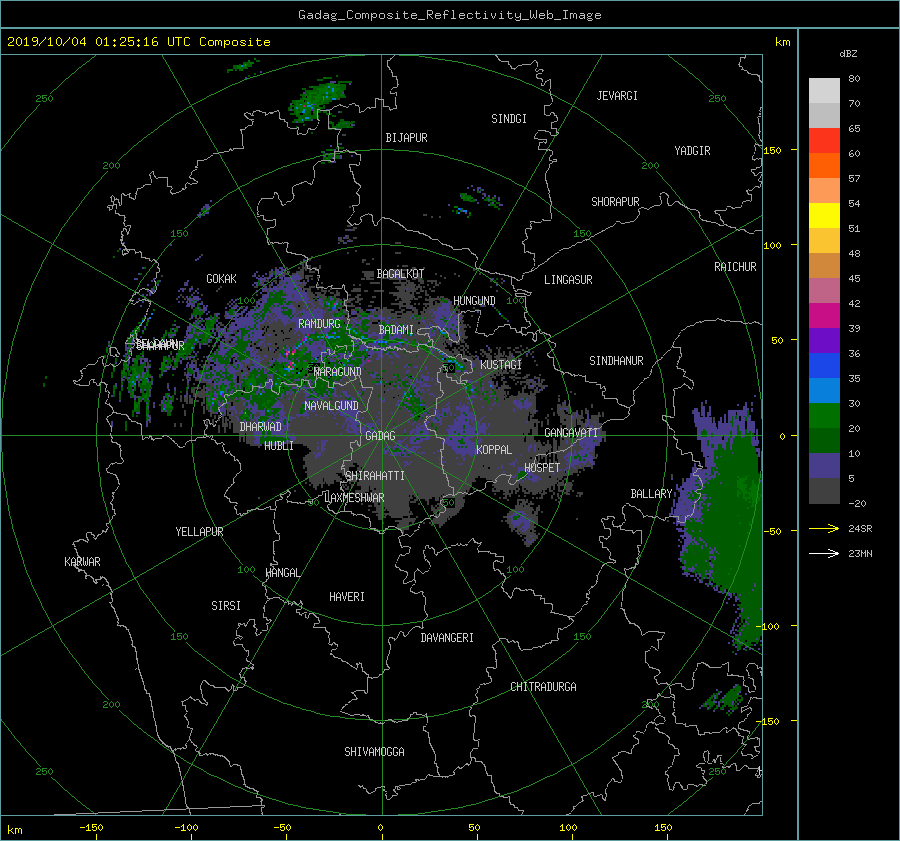The height and width of the screenshot is (841, 900).
Task: Click the DHARWAD city label
Action: click(x=260, y=427)
